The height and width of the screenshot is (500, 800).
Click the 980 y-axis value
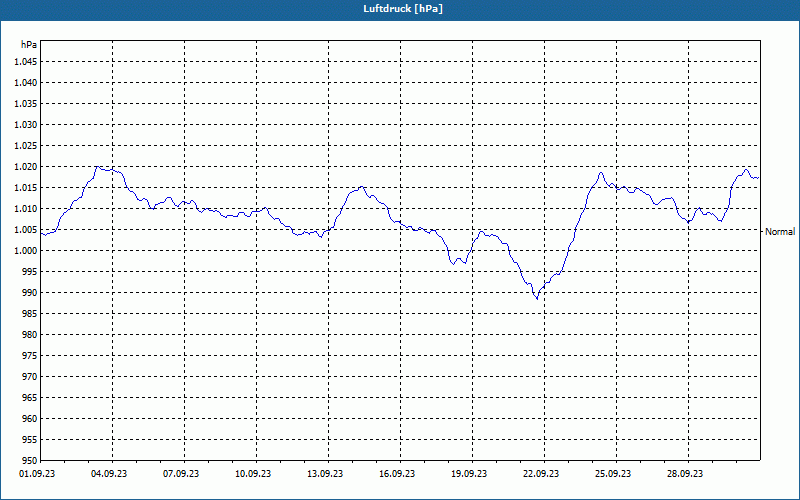(30, 335)
